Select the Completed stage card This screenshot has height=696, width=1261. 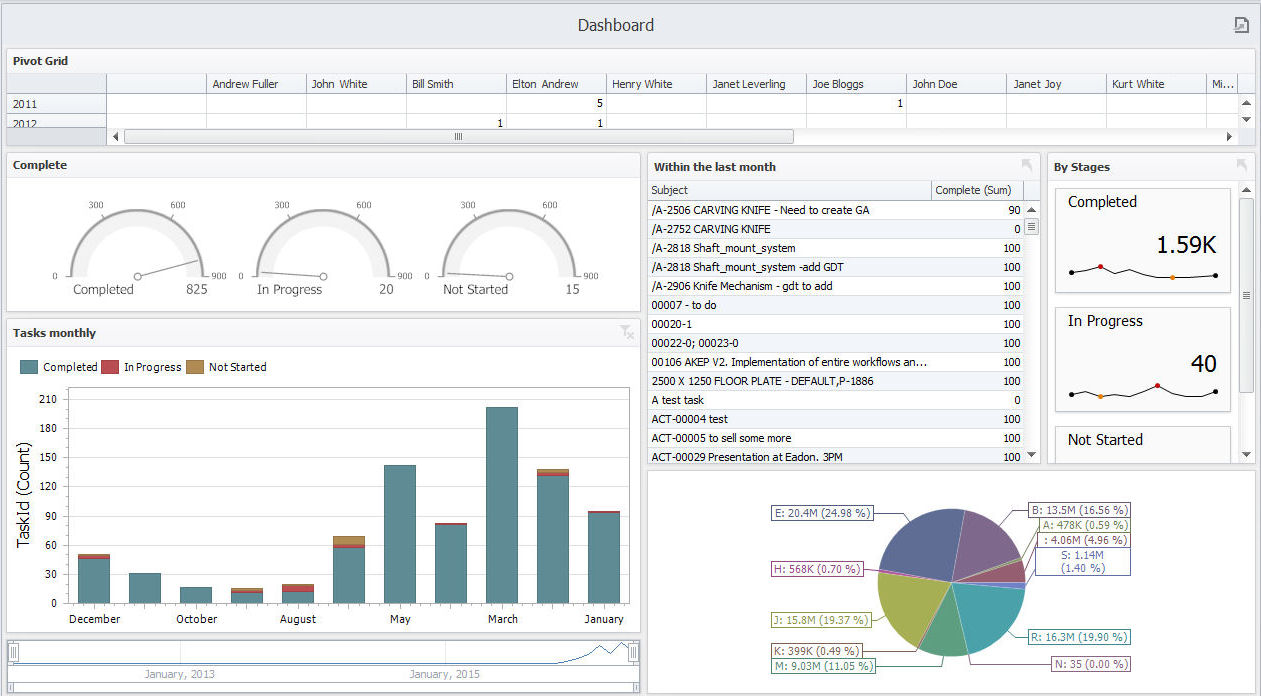(1142, 240)
